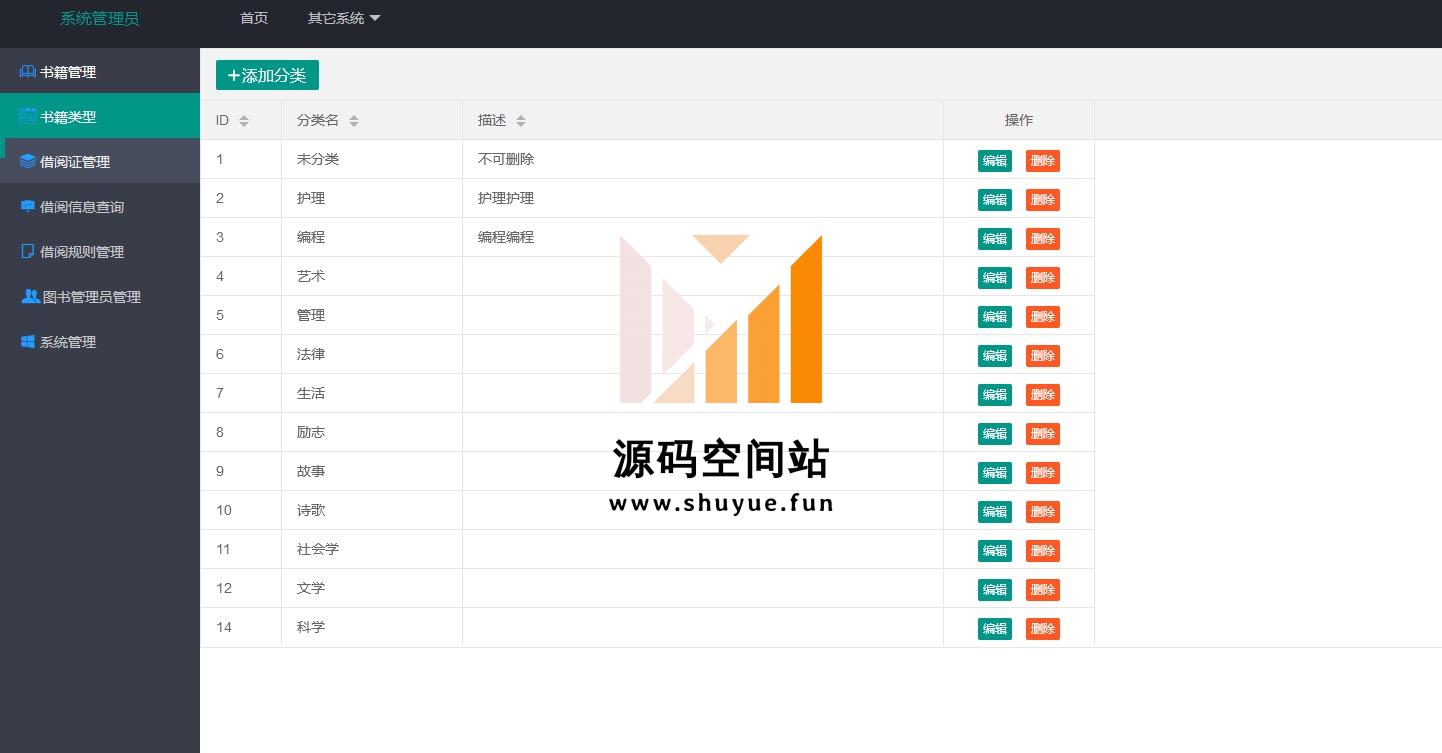1442x753 pixels.
Task: Edit the 艺术 category
Action: click(994, 278)
